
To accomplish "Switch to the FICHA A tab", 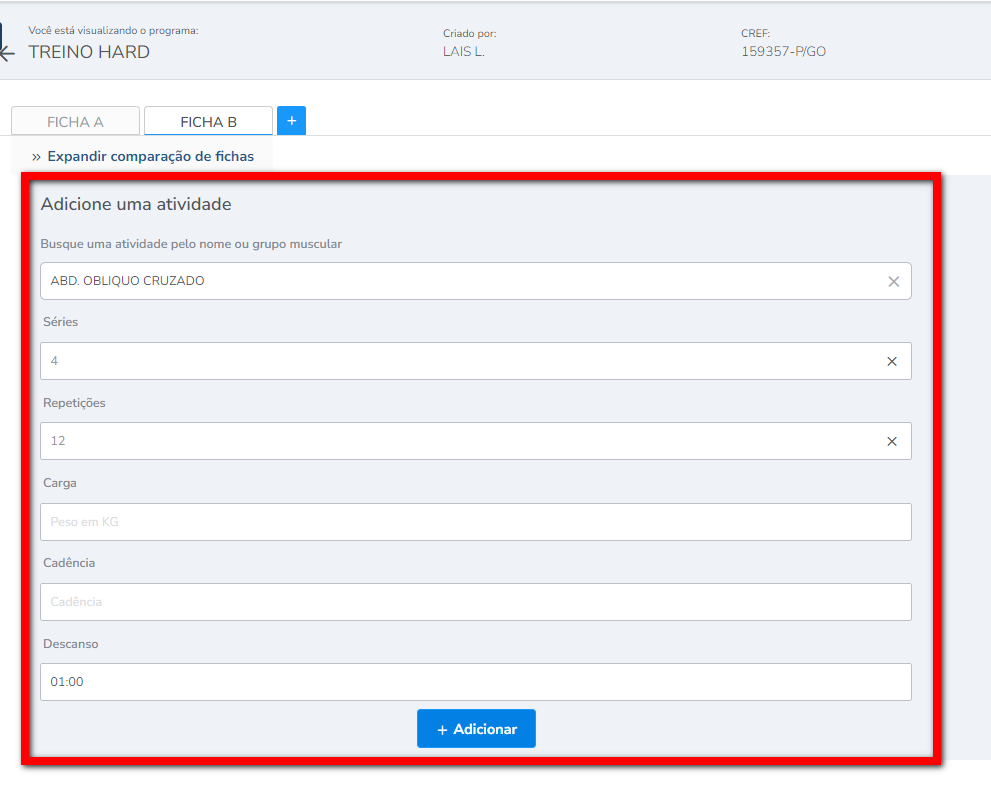I will pyautogui.click(x=75, y=122).
